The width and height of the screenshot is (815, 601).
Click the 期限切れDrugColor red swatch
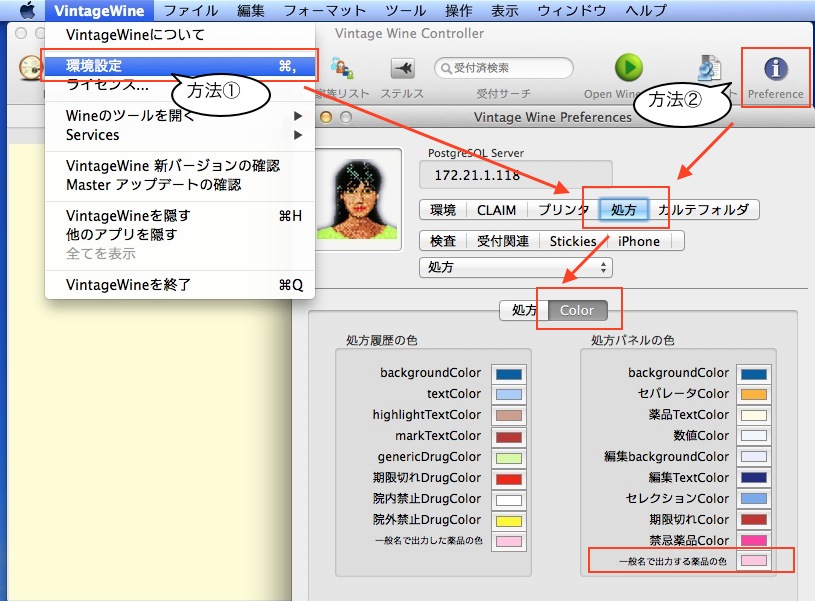(x=508, y=478)
